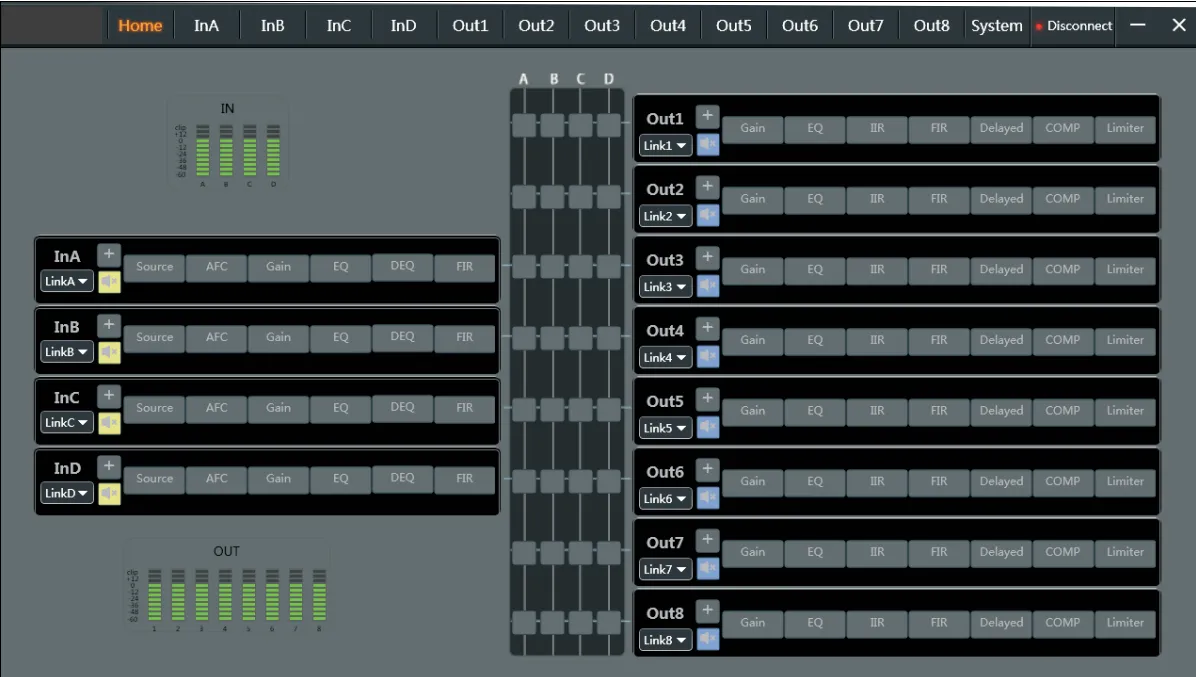This screenshot has width=1196, height=677.
Task: Open the Limiter module for Out4
Action: 1125,340
